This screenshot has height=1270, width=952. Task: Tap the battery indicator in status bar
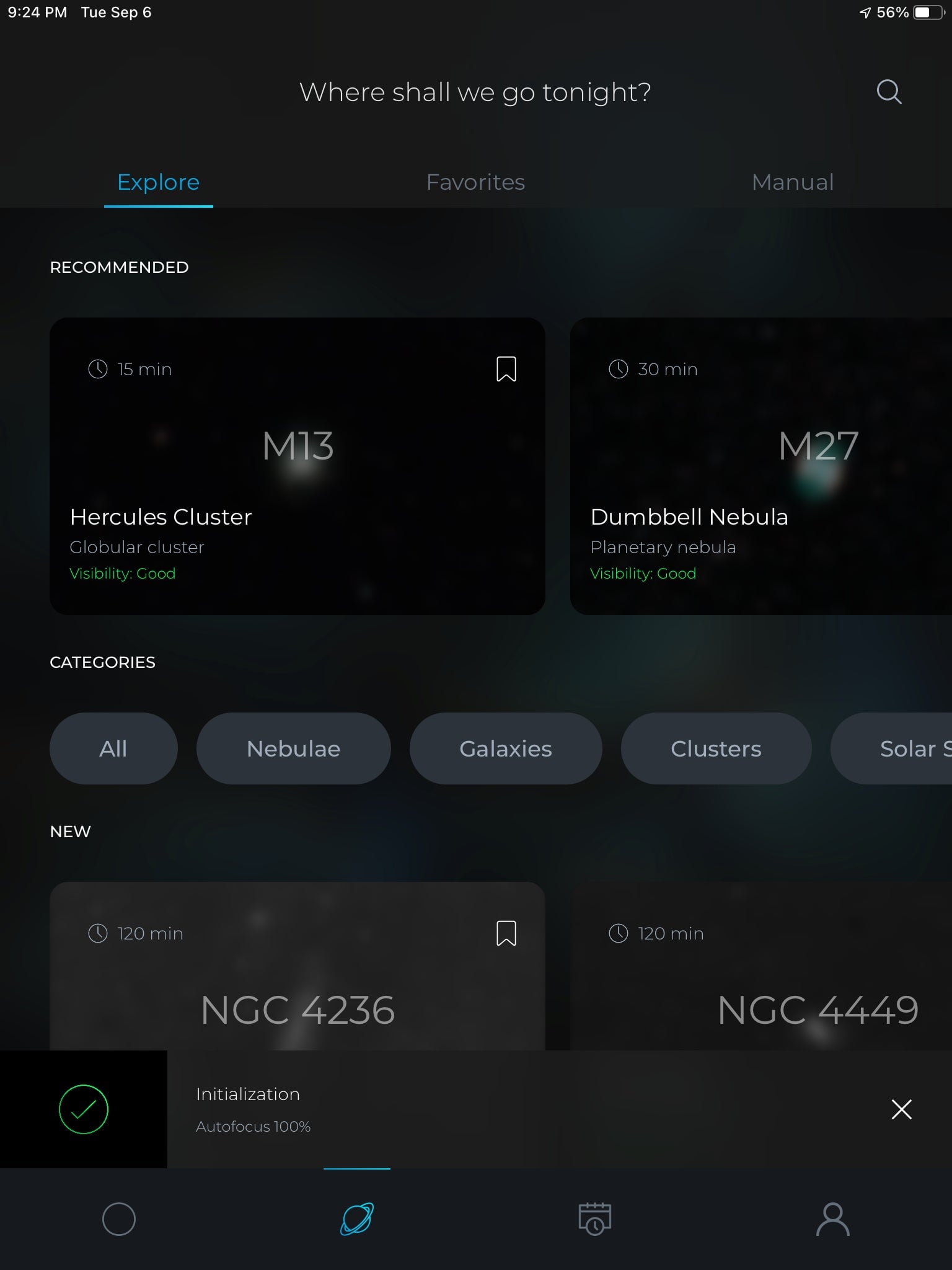click(930, 12)
